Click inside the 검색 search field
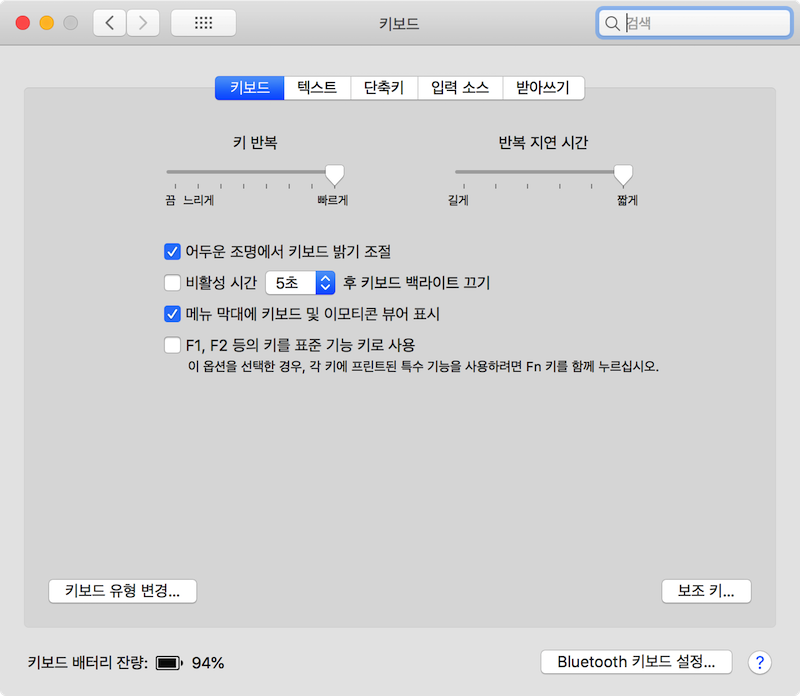Screen dimensions: 800x696 click(x=700, y=23)
